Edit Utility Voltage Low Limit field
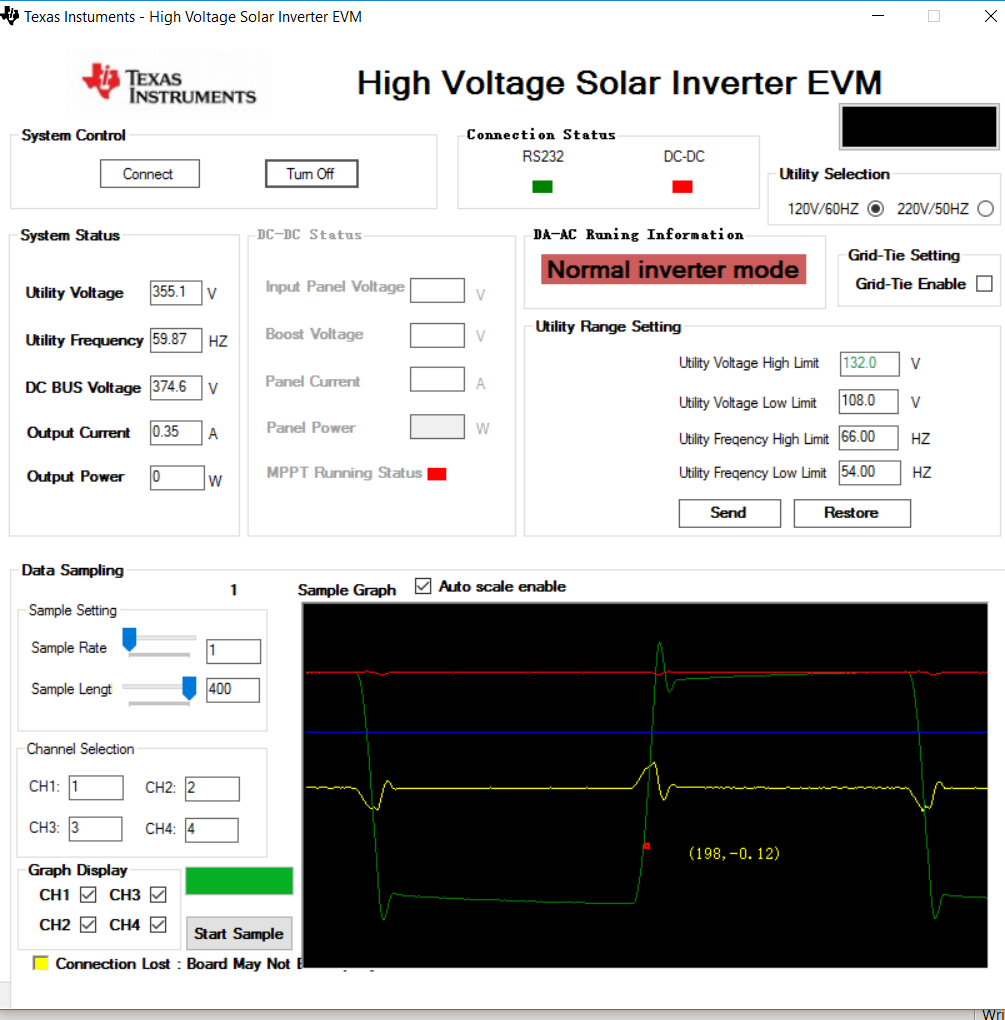1005x1020 pixels. [868, 401]
